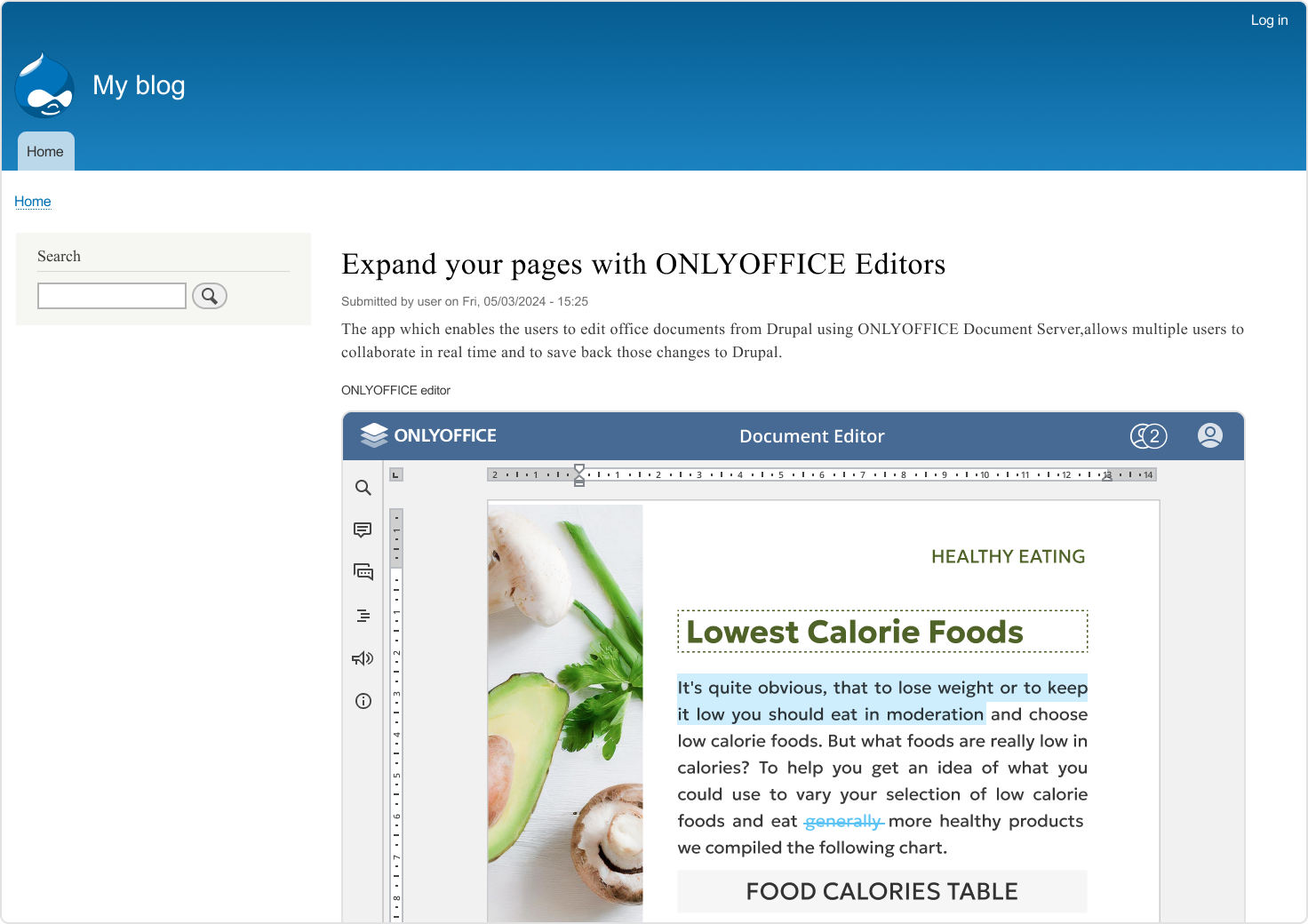Click the vegetables image in the document
The height and width of the screenshot is (924, 1308).
pyautogui.click(x=565, y=713)
